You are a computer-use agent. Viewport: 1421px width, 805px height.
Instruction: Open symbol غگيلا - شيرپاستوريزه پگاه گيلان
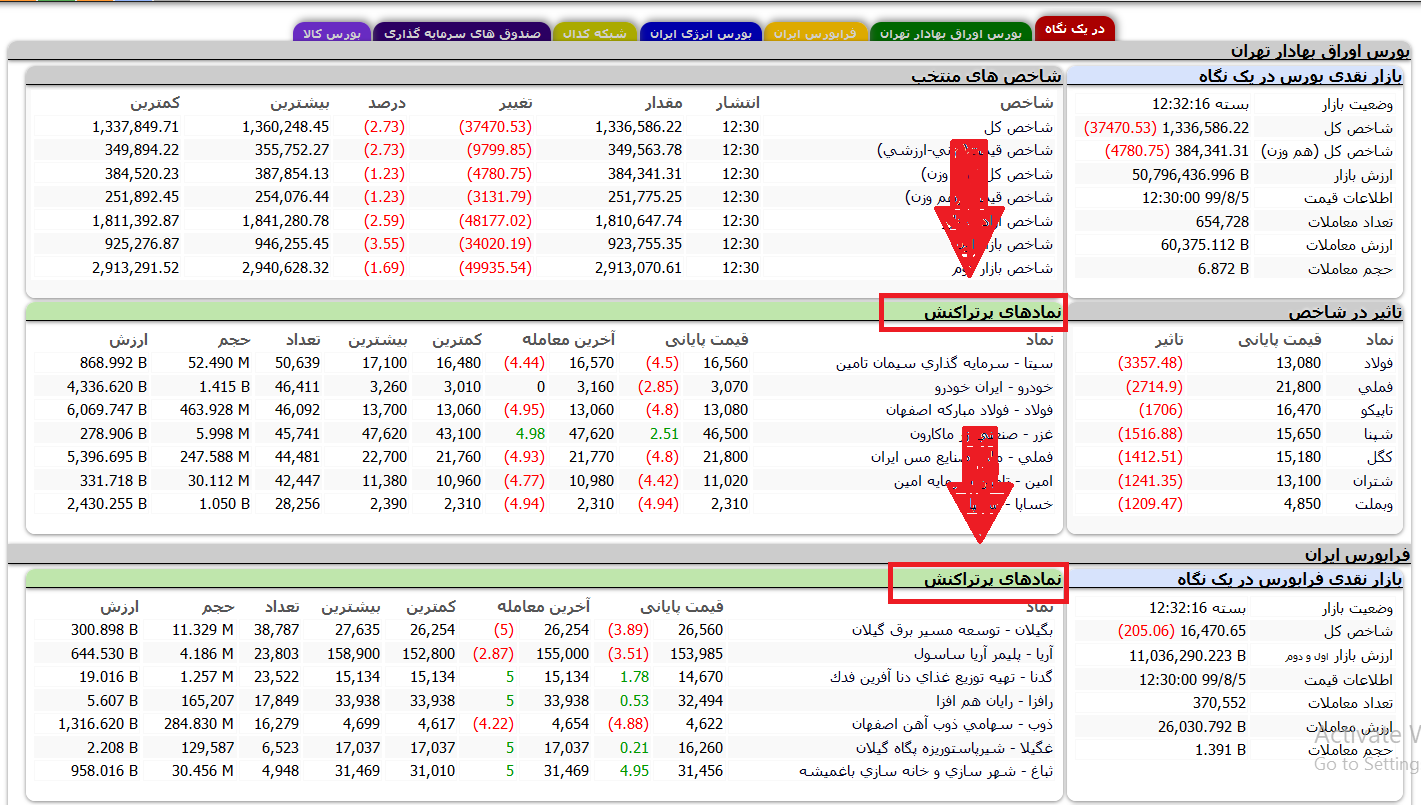point(954,748)
